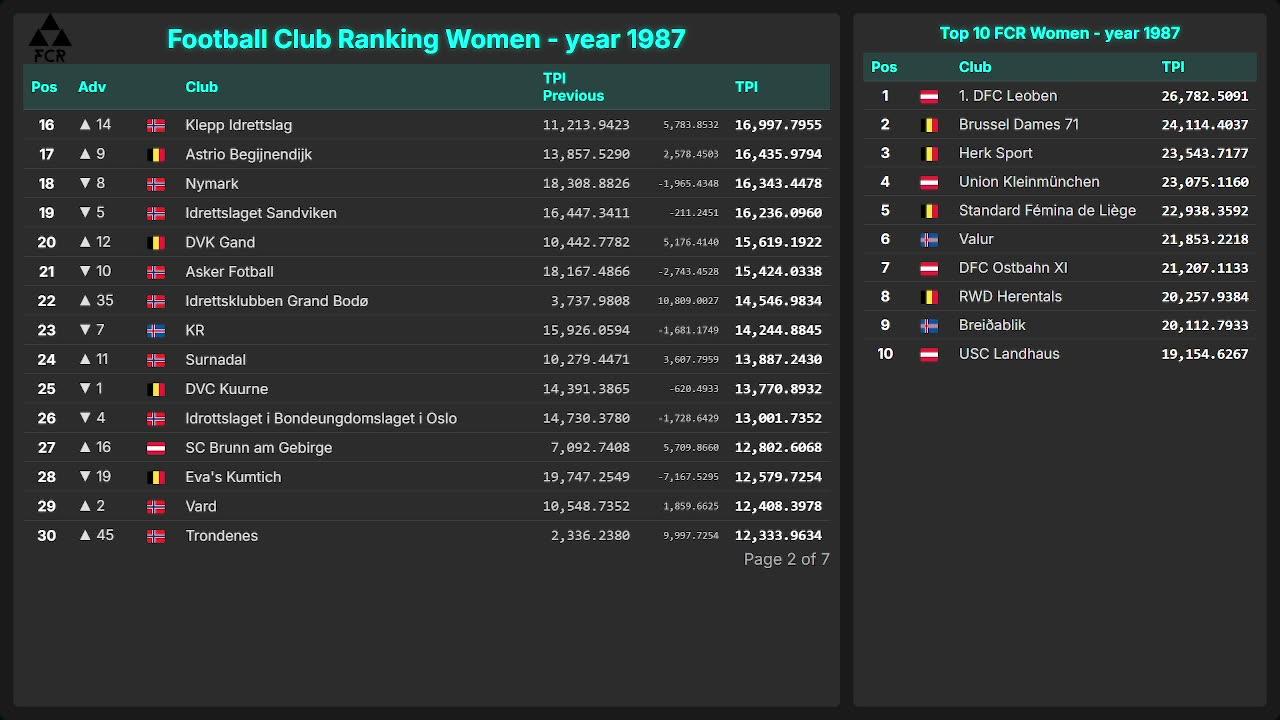The height and width of the screenshot is (720, 1280).
Task: Click up arrow 45 for Trondenes
Action: point(96,535)
